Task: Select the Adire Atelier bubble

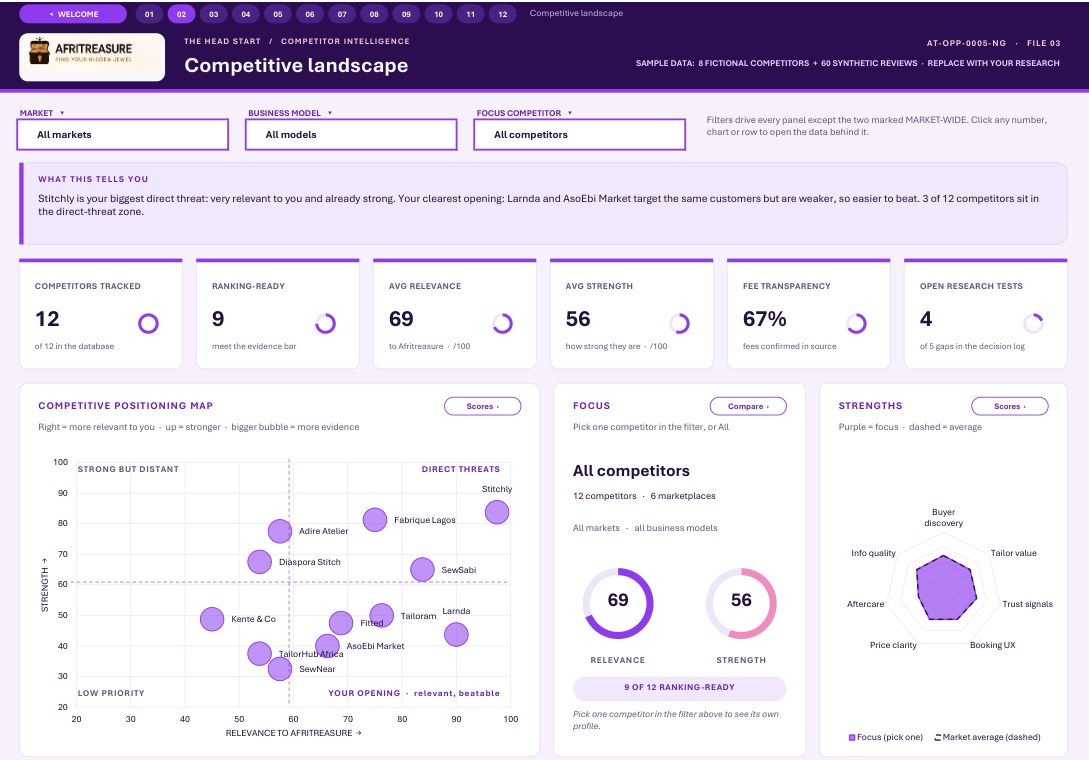Action: point(280,531)
